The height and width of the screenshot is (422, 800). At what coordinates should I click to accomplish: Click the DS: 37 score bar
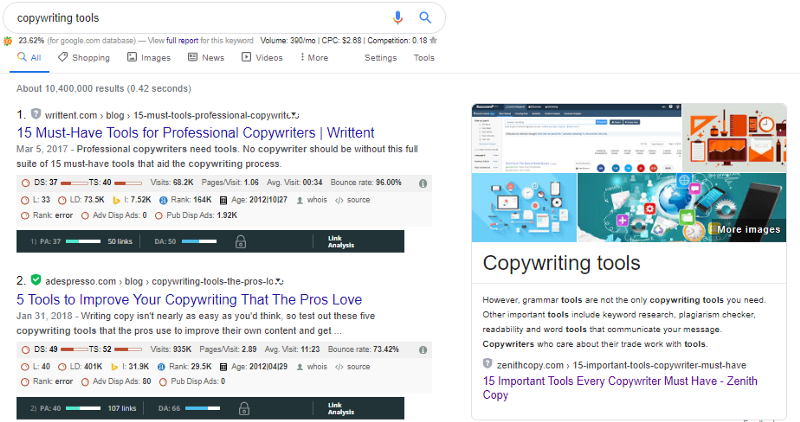point(74,183)
